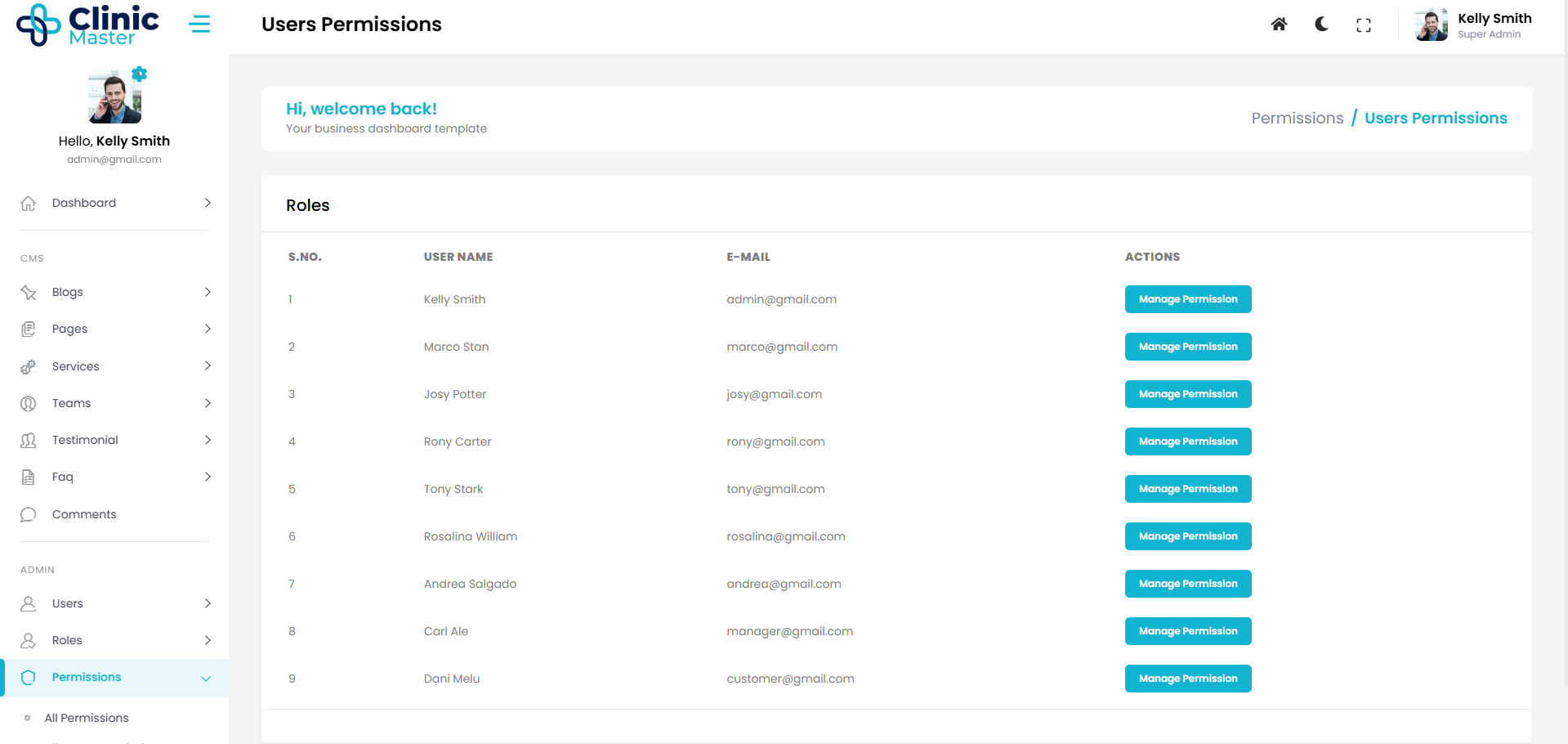Collapse the Permissions menu section
This screenshot has height=744, width=1568.
click(x=206, y=679)
